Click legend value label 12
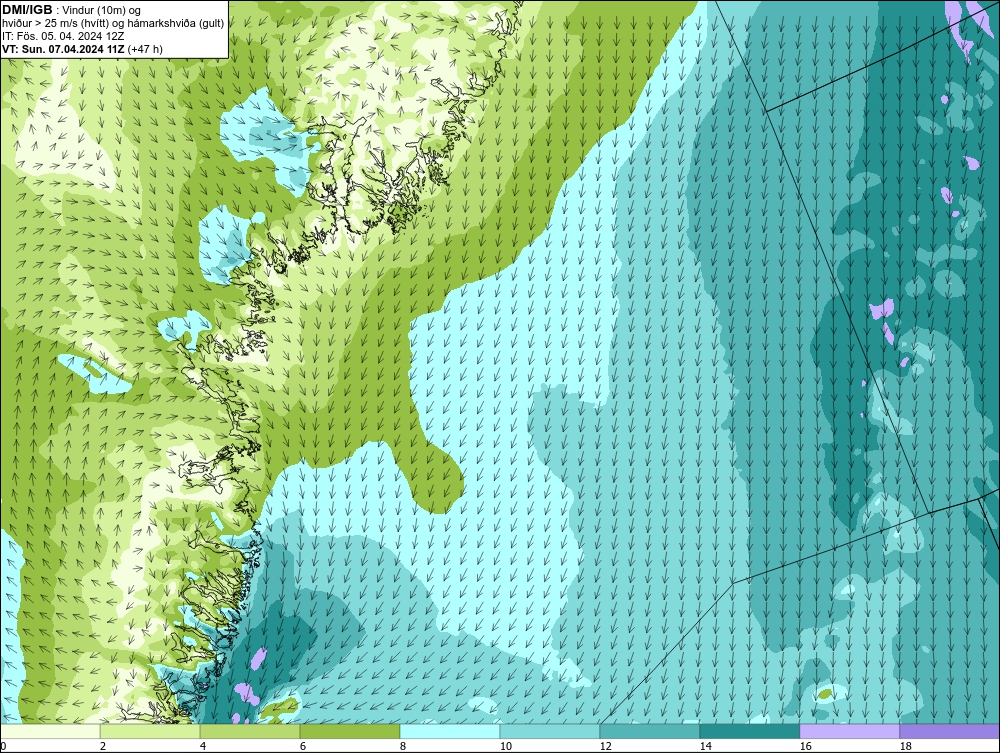This screenshot has height=753, width=1000. click(x=605, y=746)
